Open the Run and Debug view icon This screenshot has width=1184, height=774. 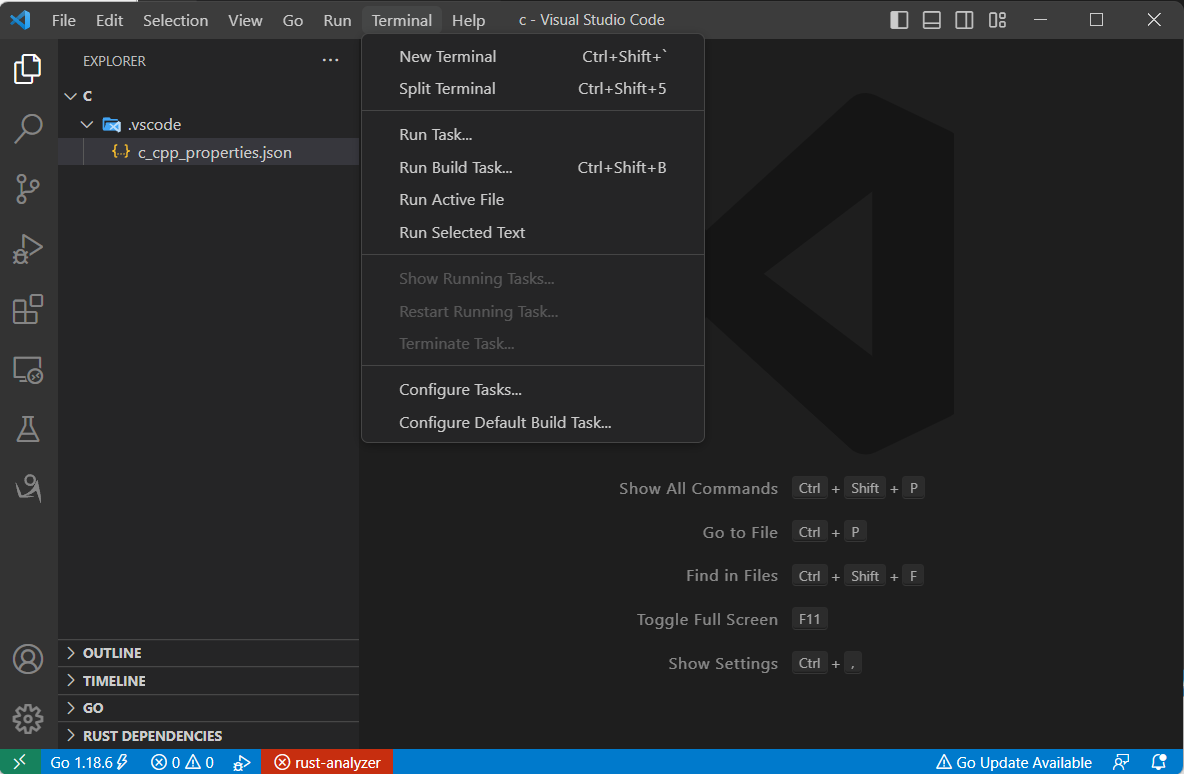click(x=28, y=248)
